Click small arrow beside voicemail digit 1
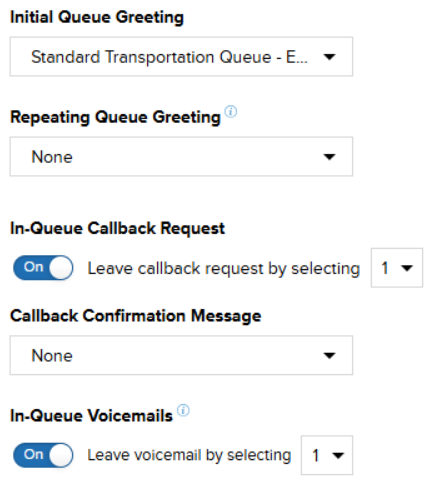Viewport: 435px width, 487px height. pyautogui.click(x=338, y=455)
